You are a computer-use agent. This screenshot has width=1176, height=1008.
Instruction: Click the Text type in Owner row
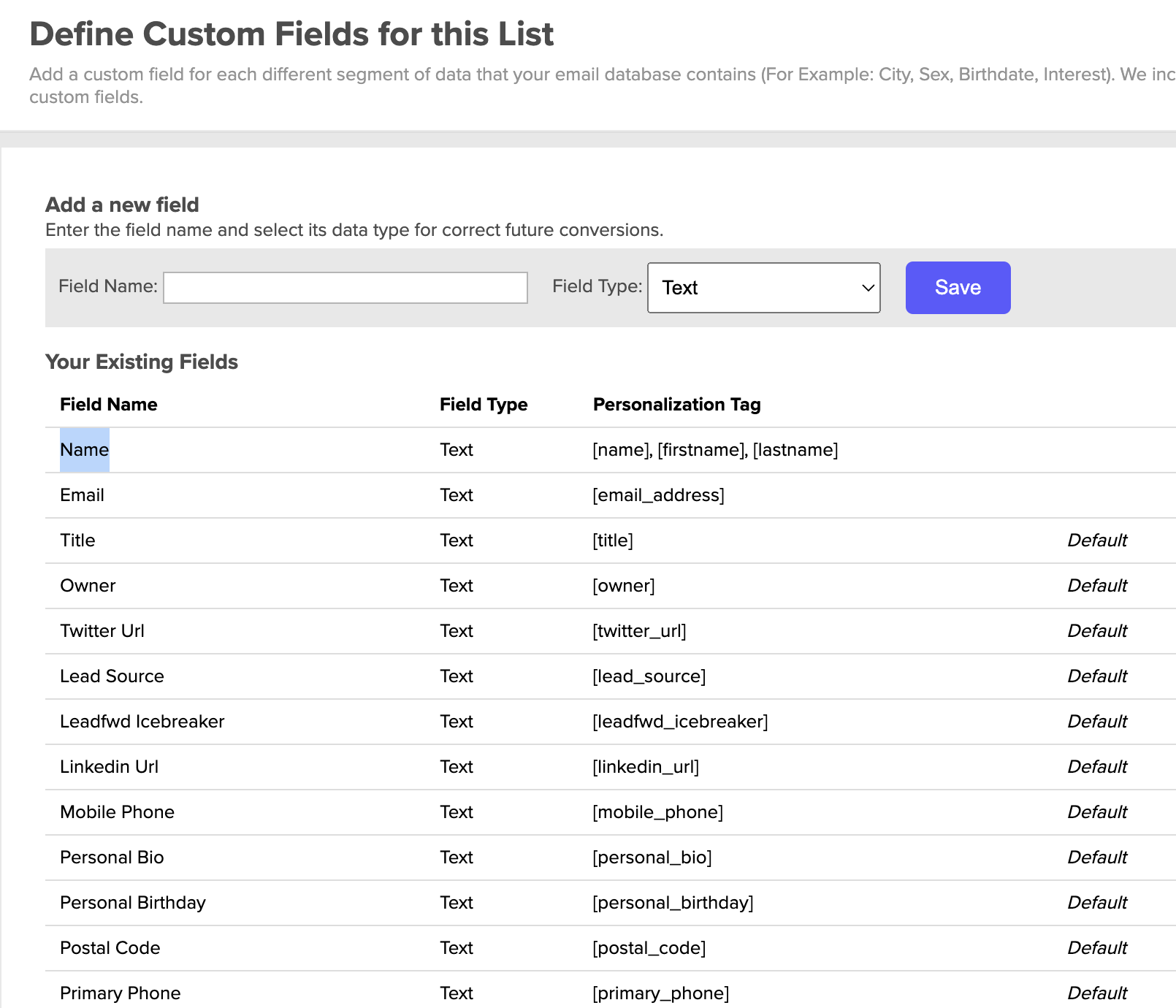tap(457, 586)
